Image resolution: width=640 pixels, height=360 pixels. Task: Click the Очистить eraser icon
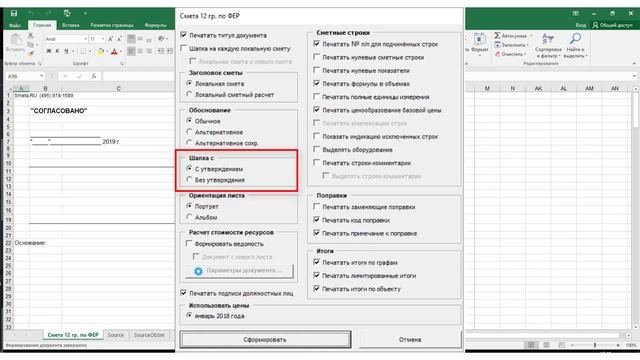tap(497, 54)
